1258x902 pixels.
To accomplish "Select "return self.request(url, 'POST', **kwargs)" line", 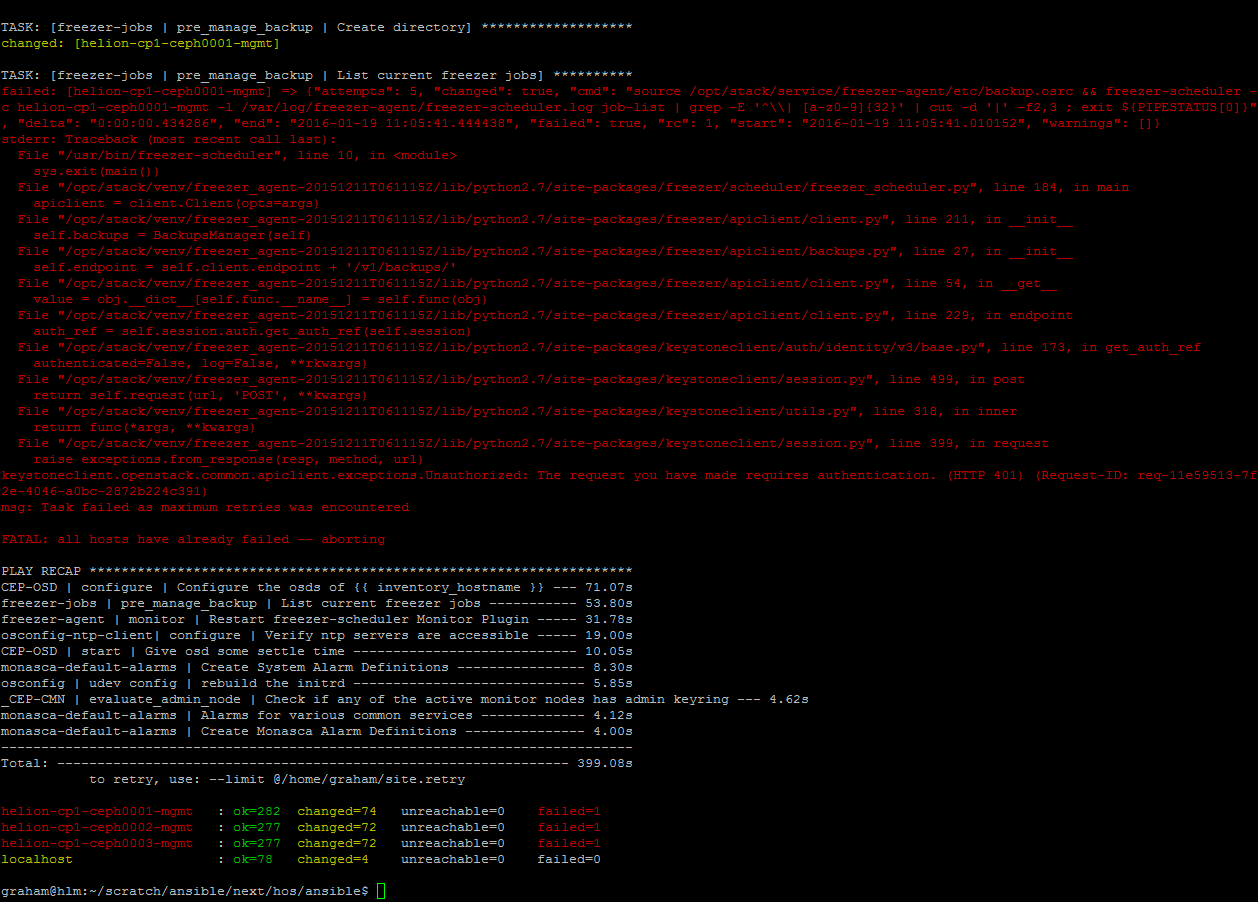I will [x=201, y=395].
